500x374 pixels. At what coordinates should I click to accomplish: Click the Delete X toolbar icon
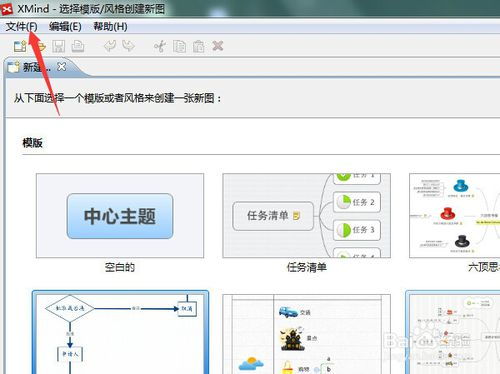[x=218, y=46]
